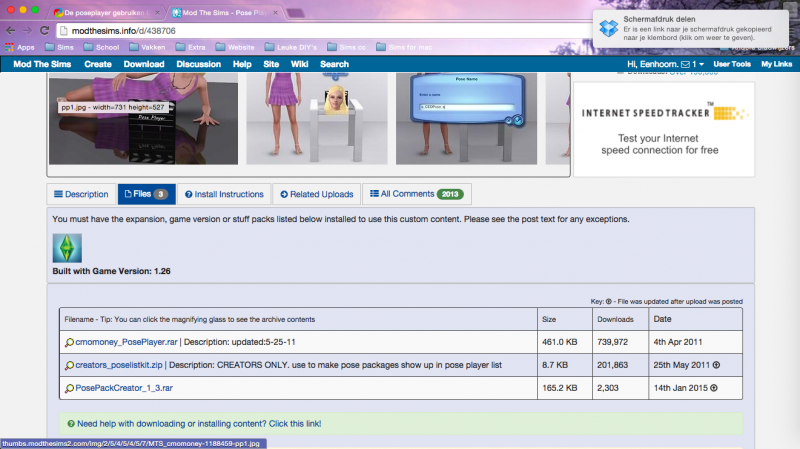Click The Sims 3 game icon
The image size is (800, 449).
[x=67, y=247]
